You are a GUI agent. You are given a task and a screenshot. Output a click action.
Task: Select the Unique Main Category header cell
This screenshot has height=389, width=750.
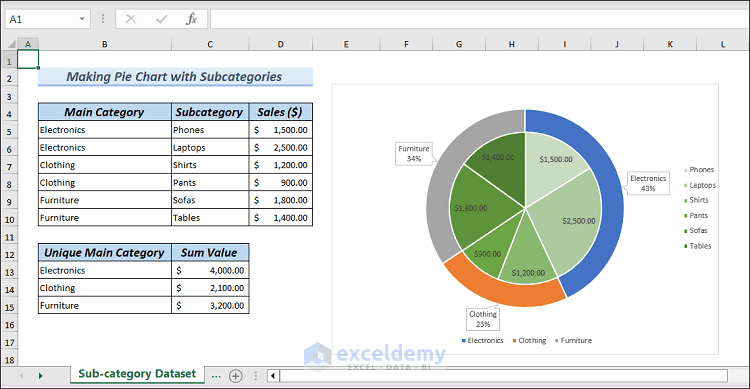[104, 253]
